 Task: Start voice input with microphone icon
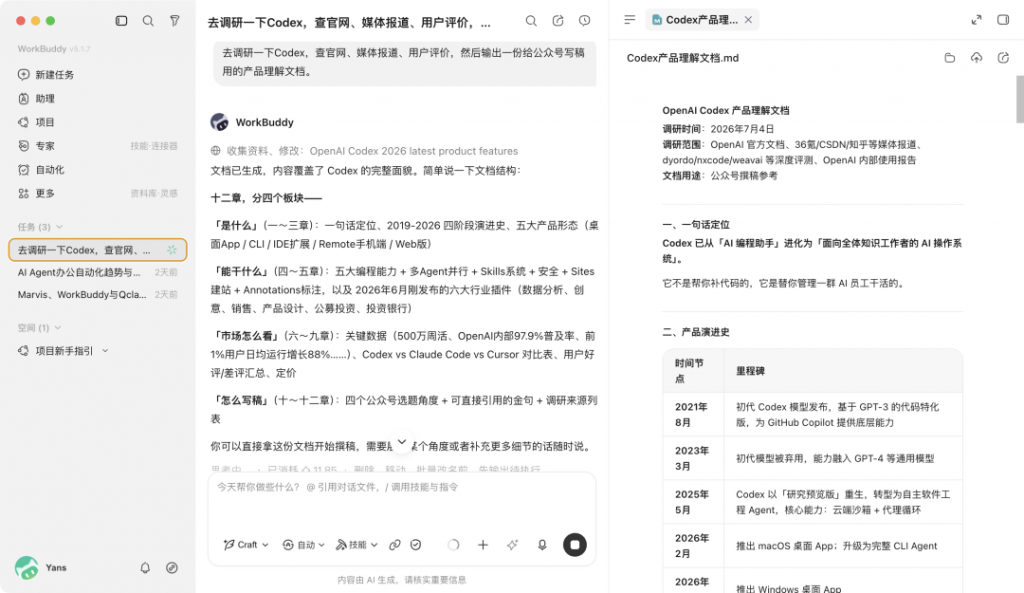pos(542,545)
